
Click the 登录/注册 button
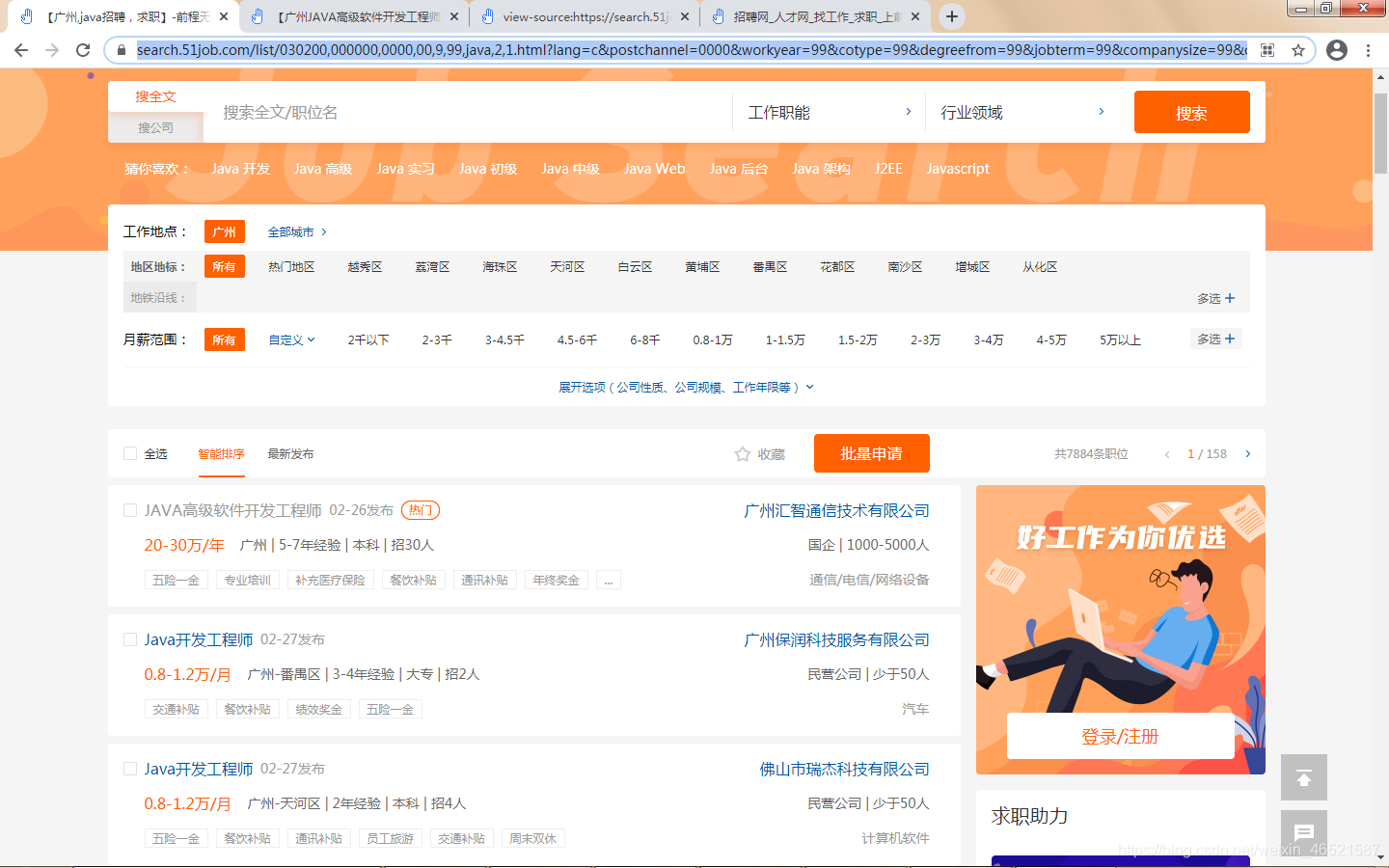point(1120,737)
